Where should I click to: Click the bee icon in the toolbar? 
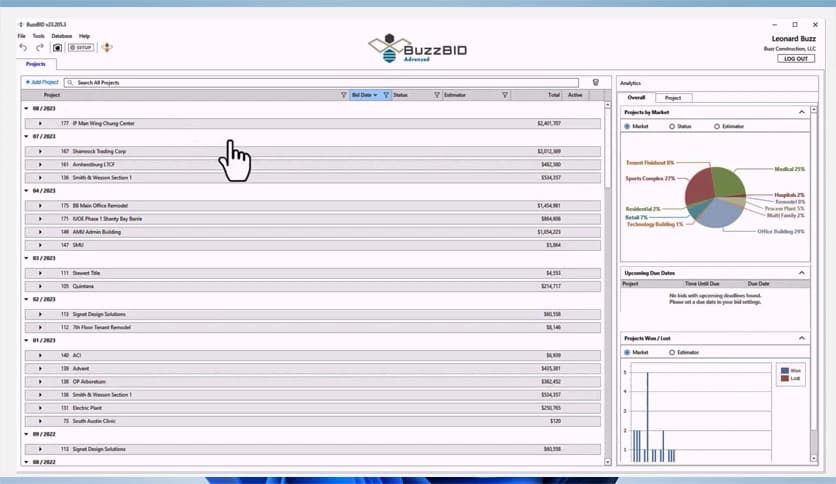click(107, 47)
